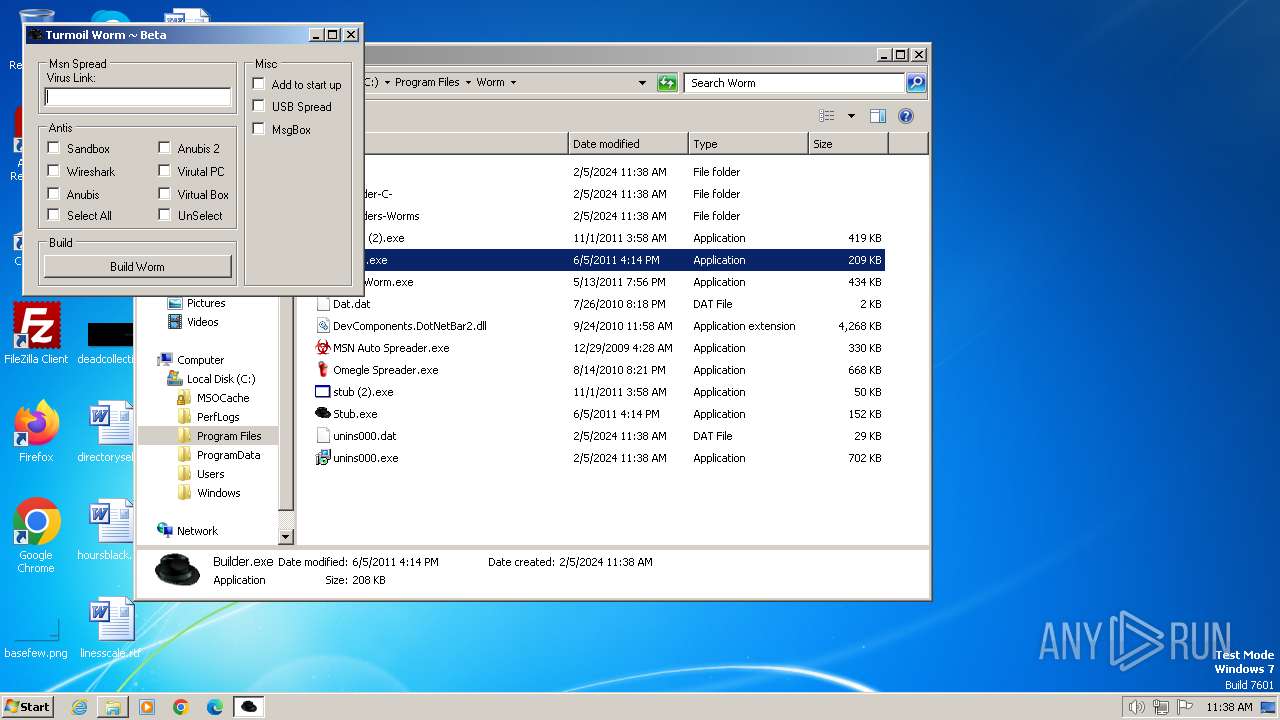Open Explorer help question mark icon
The width and height of the screenshot is (1280, 720).
click(x=906, y=116)
